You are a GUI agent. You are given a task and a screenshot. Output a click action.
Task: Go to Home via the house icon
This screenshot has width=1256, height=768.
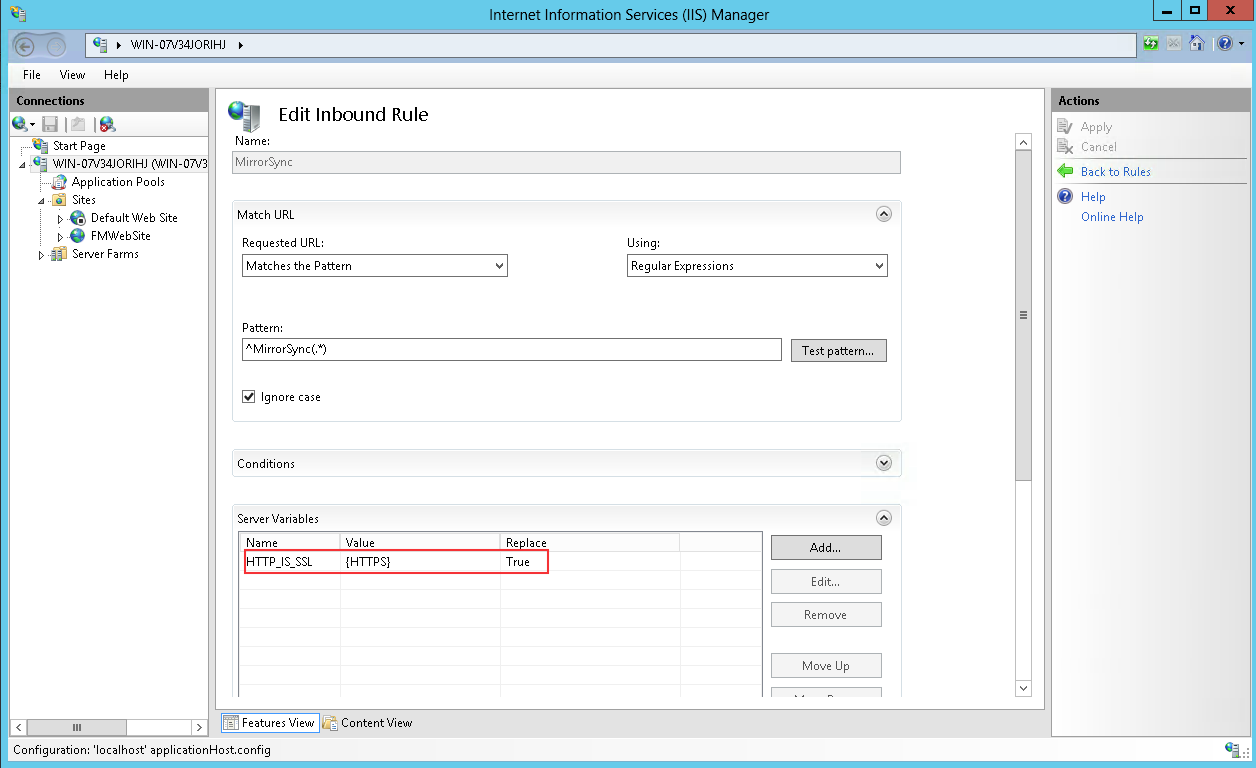(x=1196, y=44)
